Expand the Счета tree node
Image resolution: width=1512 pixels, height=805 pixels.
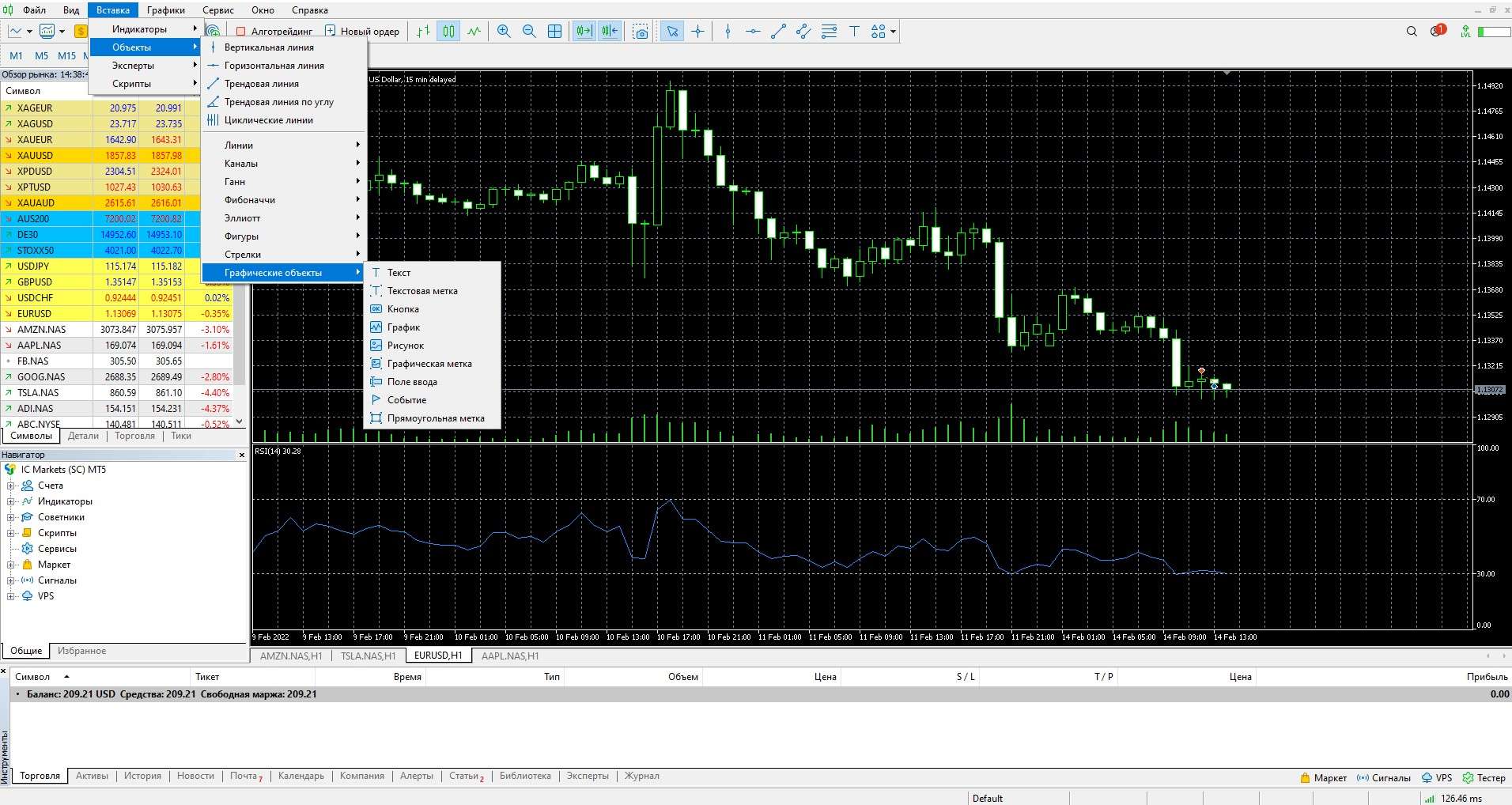[x=11, y=486]
